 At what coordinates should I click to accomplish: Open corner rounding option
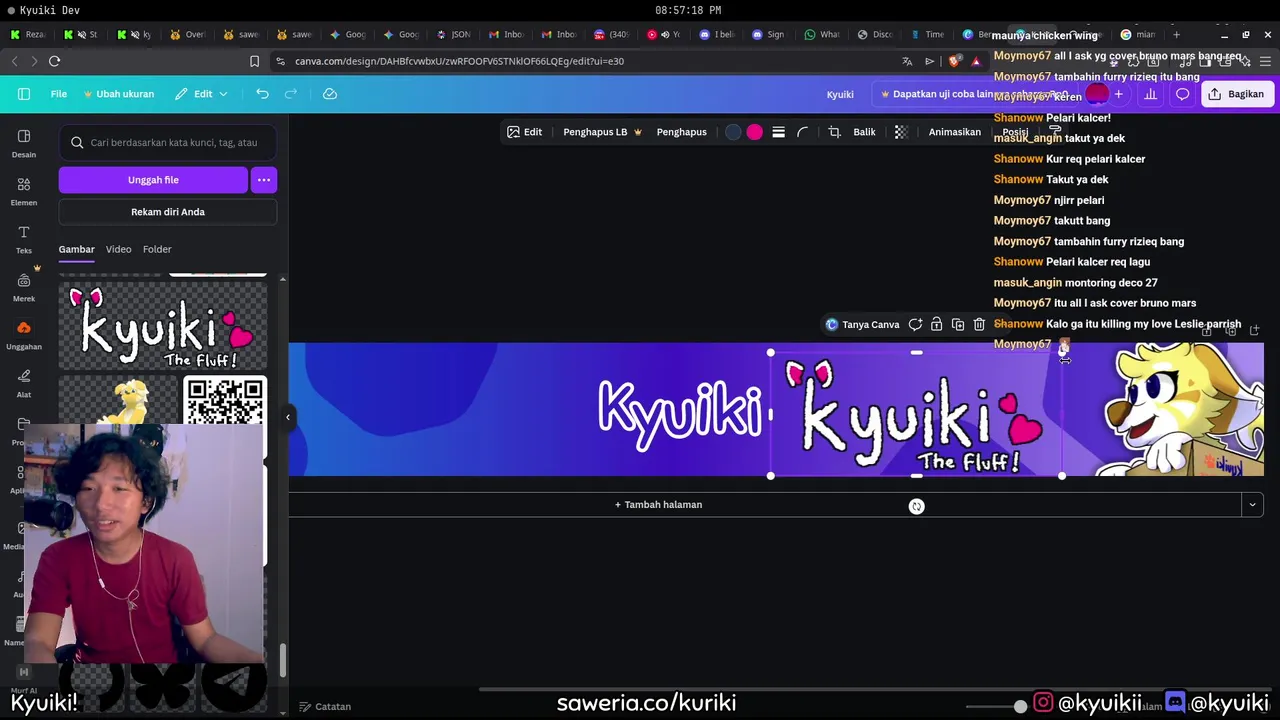802,132
